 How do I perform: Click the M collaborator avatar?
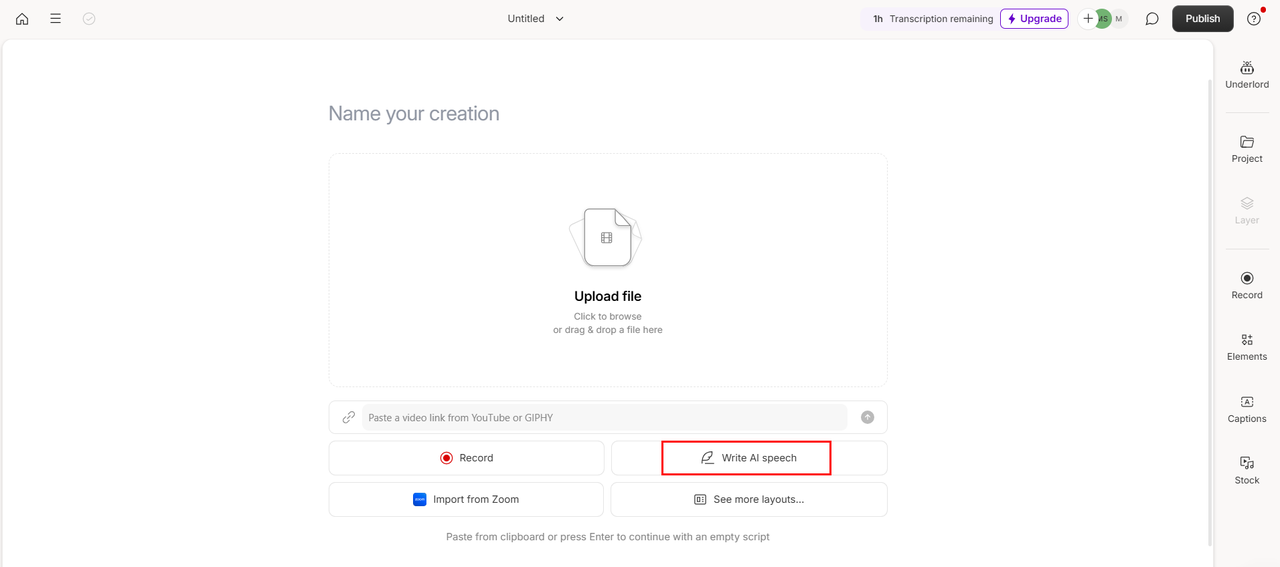[1119, 19]
